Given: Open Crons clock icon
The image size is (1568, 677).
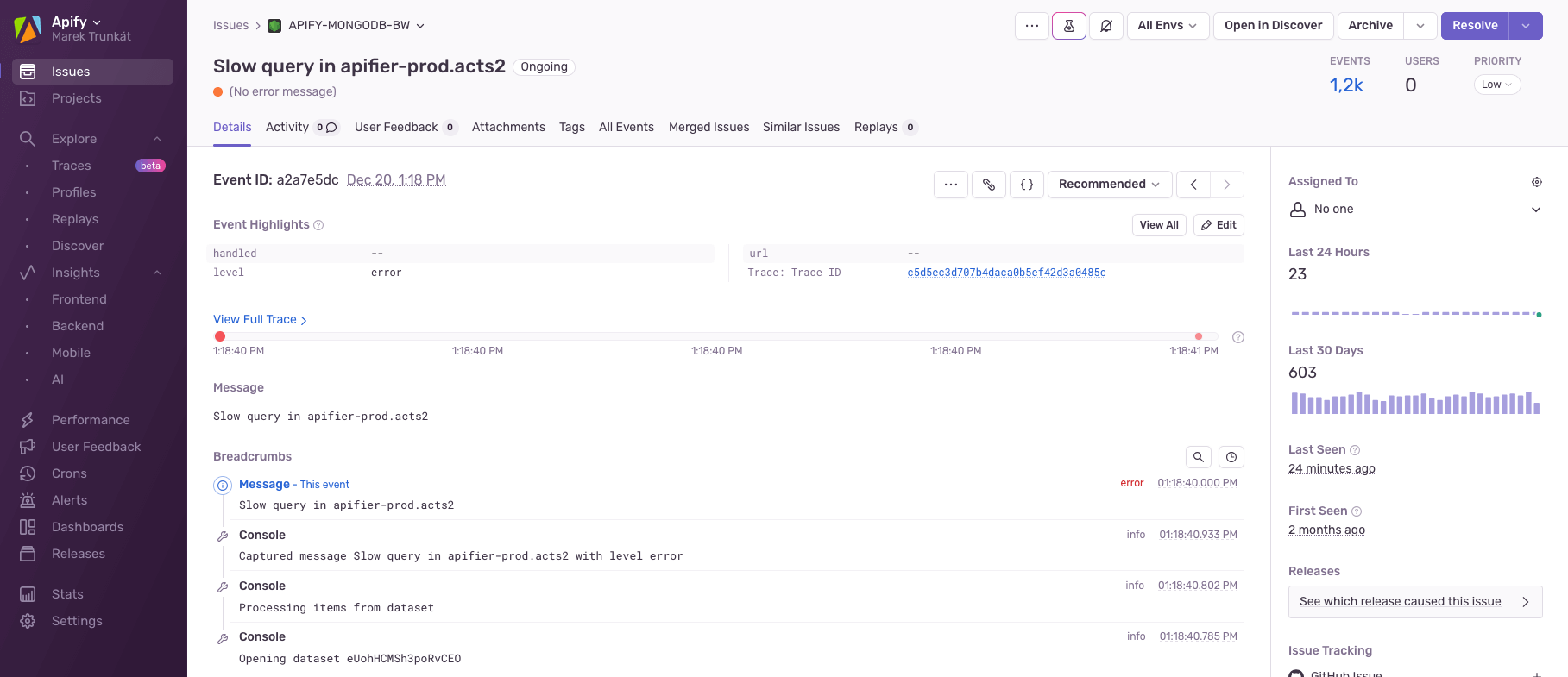Looking at the screenshot, I should [x=28, y=473].
